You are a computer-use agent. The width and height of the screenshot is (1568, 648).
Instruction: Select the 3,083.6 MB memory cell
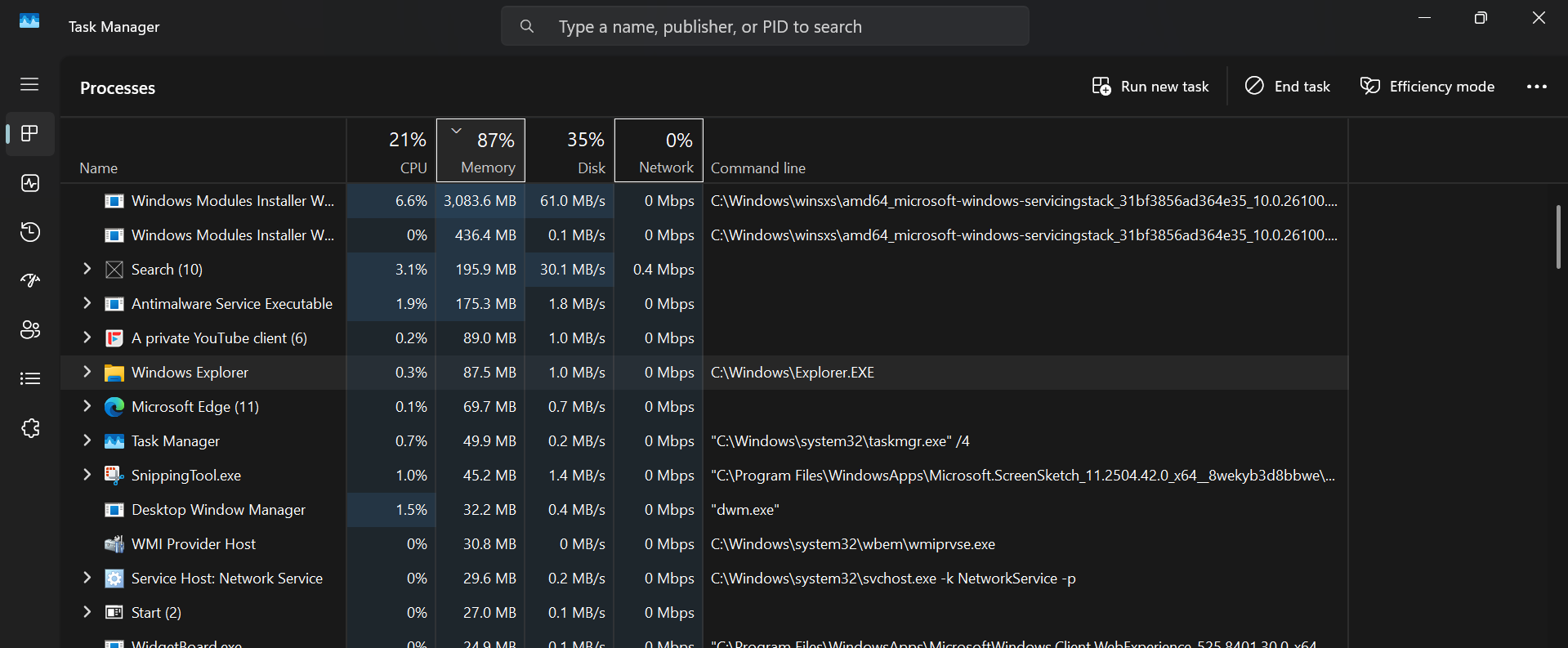(x=480, y=201)
